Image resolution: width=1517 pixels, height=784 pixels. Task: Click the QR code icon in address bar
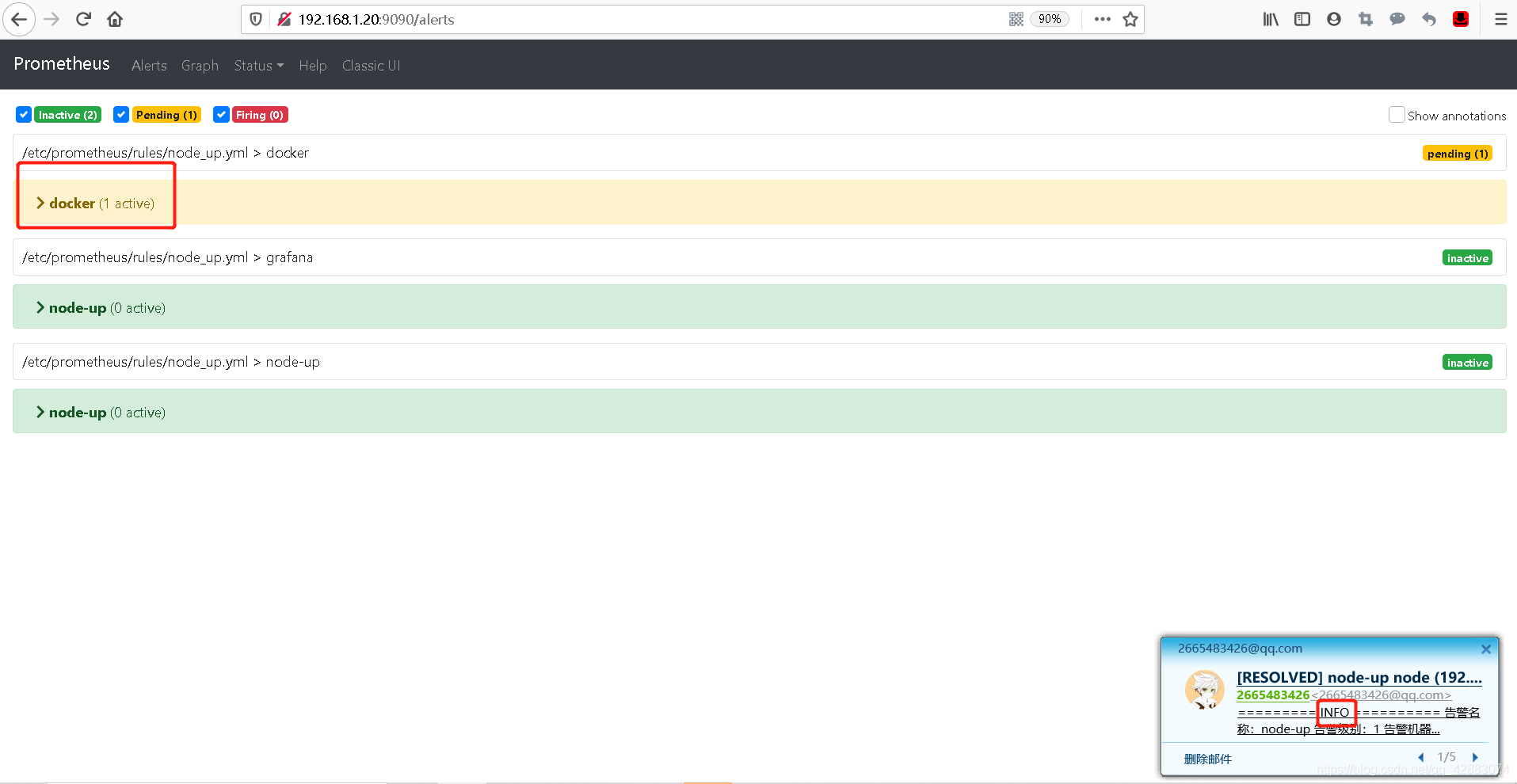1016,19
